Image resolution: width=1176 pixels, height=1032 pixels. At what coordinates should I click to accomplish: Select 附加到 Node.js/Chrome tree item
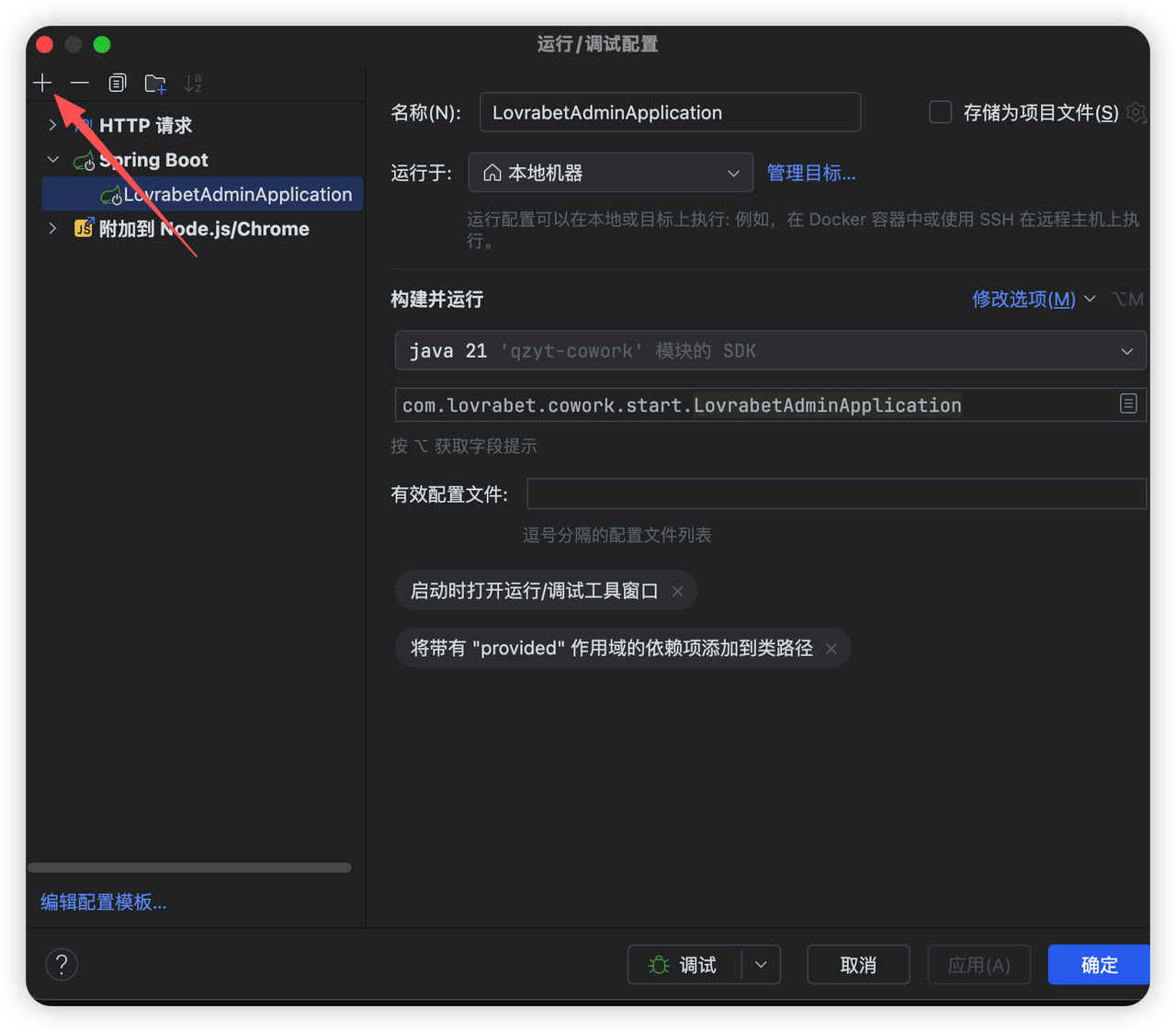pos(204,229)
